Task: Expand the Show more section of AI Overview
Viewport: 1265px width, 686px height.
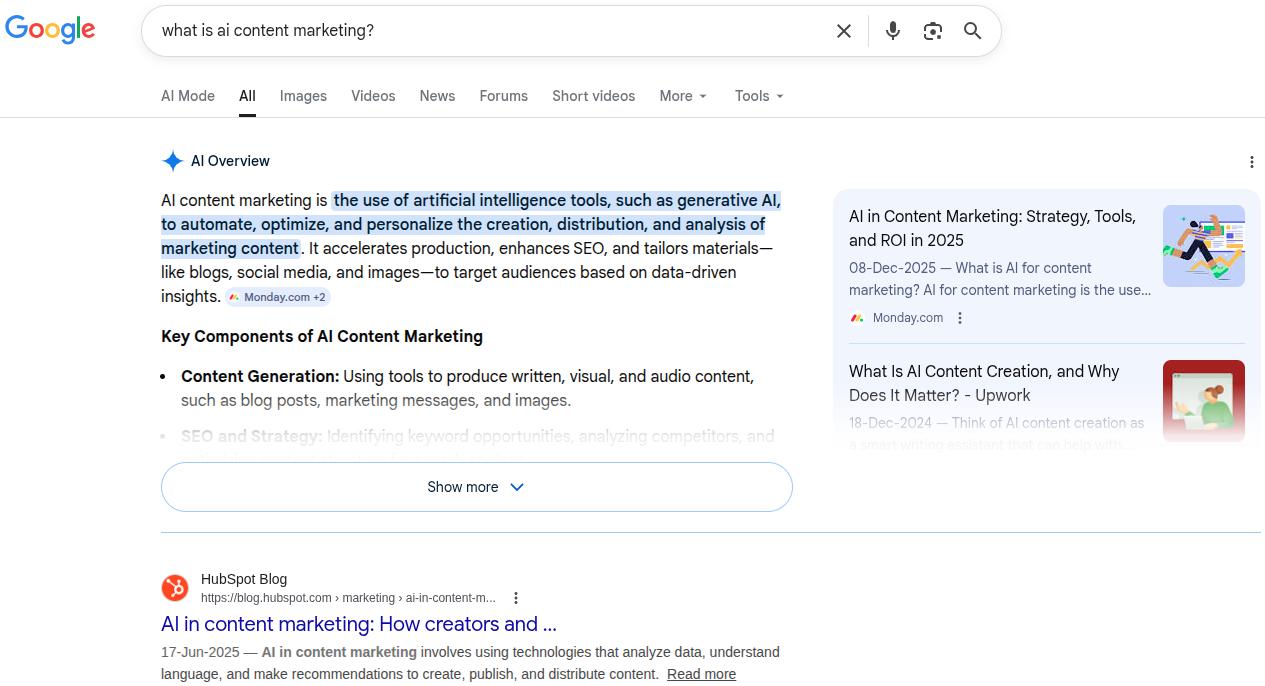Action: [x=476, y=487]
